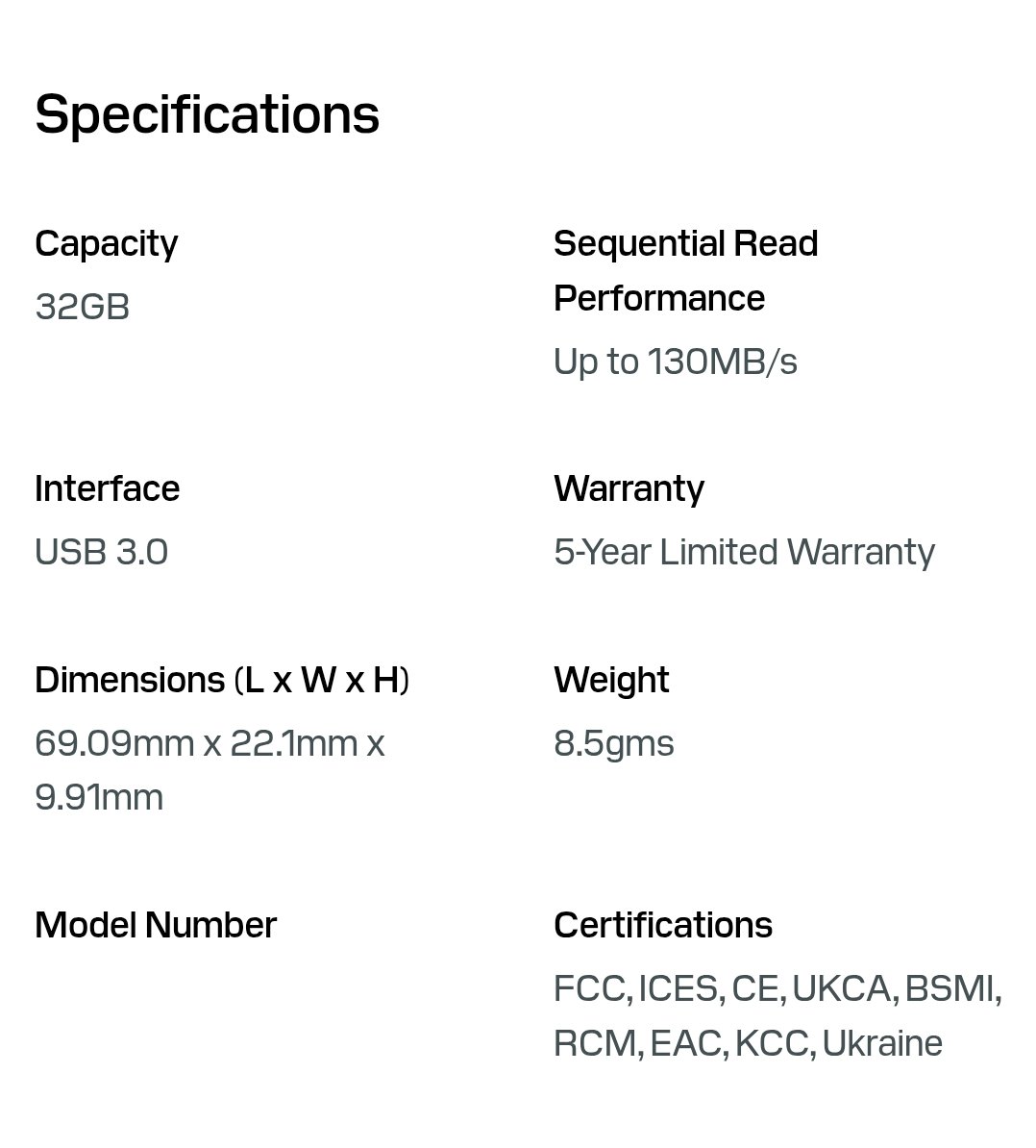This screenshot has width=1036, height=1148.
Task: Click the 8.5gms weight value
Action: pyautogui.click(x=613, y=743)
